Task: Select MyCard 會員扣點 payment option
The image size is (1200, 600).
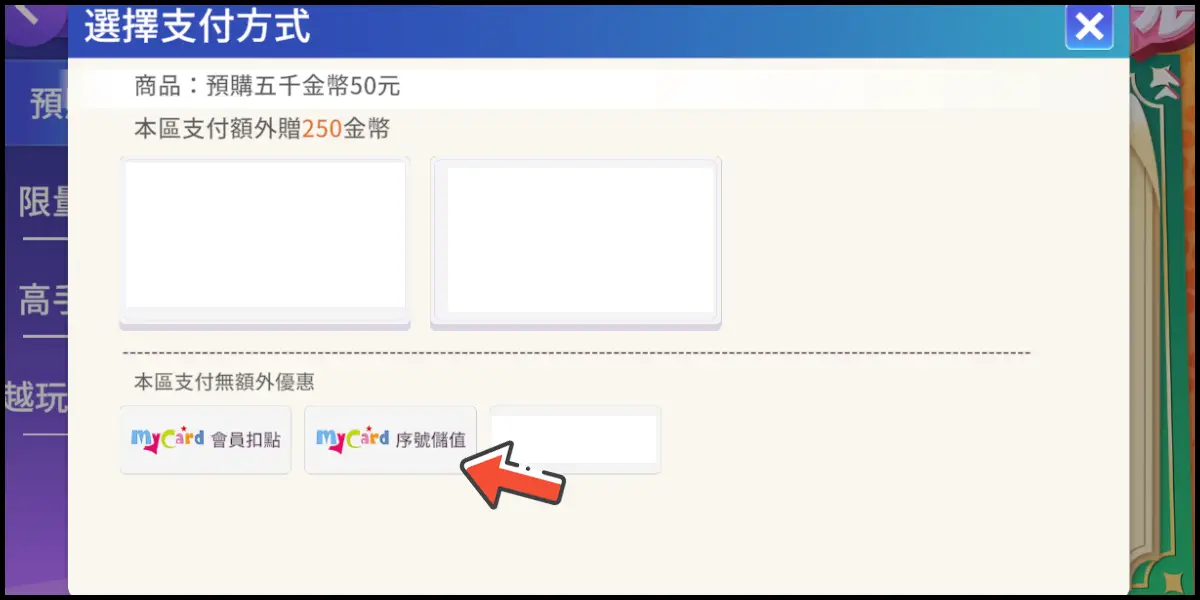Action: coord(206,439)
